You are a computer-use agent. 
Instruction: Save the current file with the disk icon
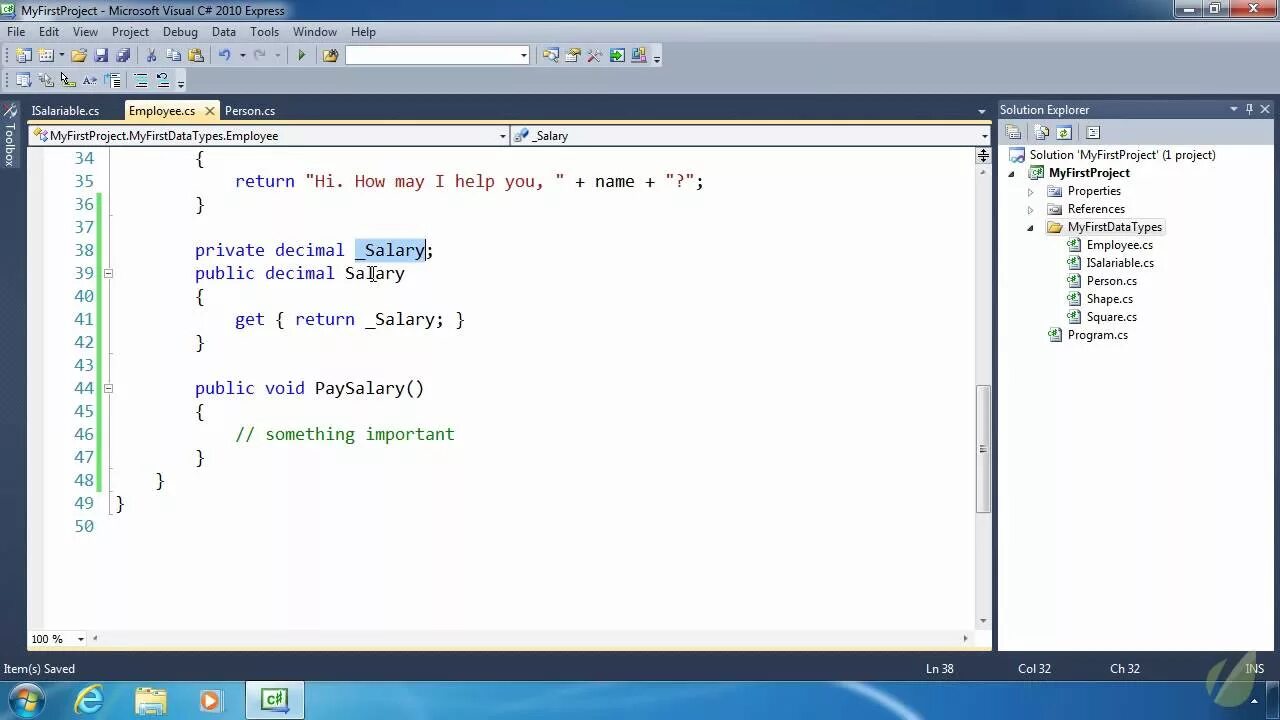click(x=101, y=56)
